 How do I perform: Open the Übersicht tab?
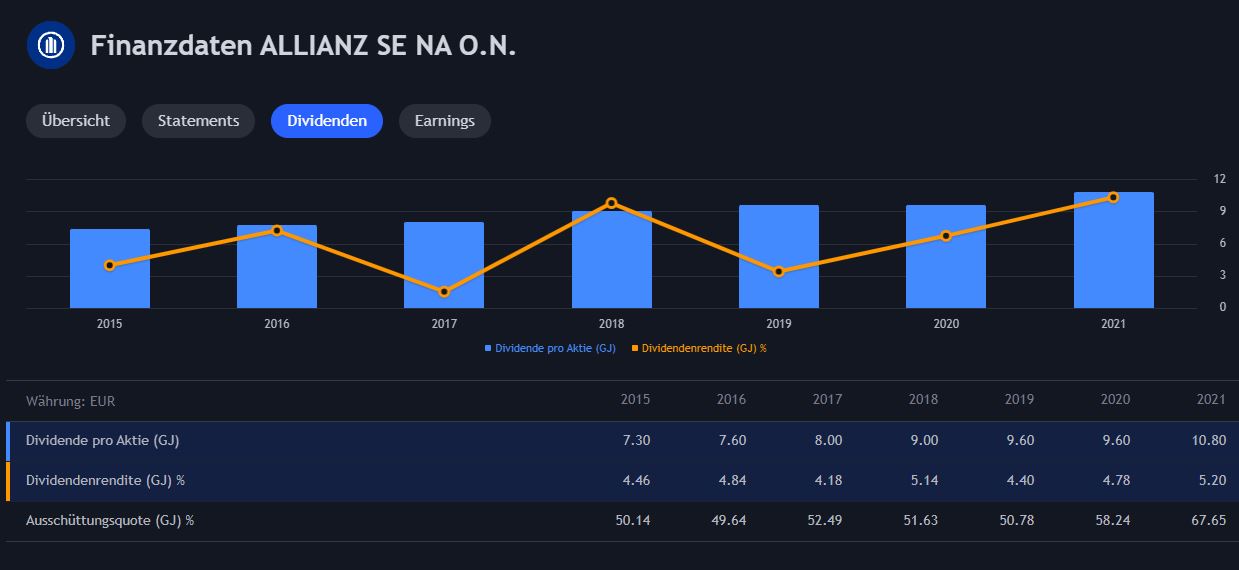pos(76,121)
